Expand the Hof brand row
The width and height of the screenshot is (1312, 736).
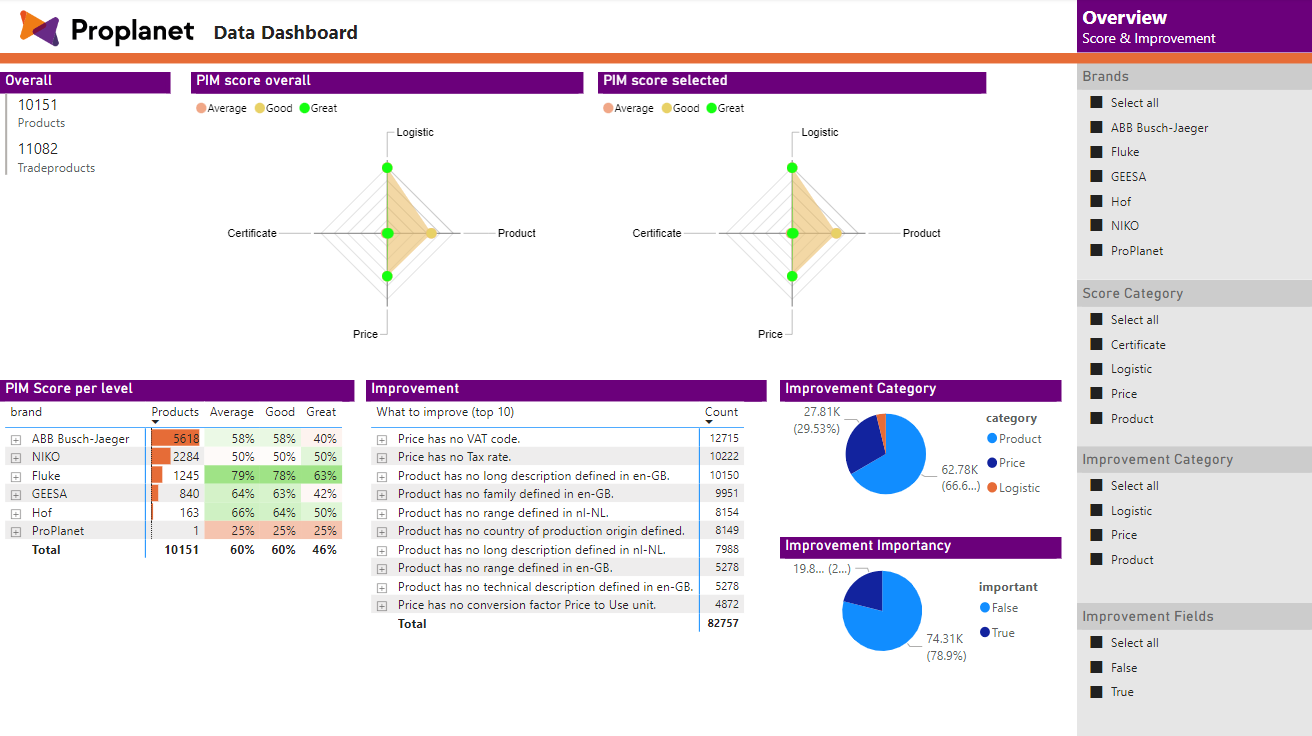(16, 513)
